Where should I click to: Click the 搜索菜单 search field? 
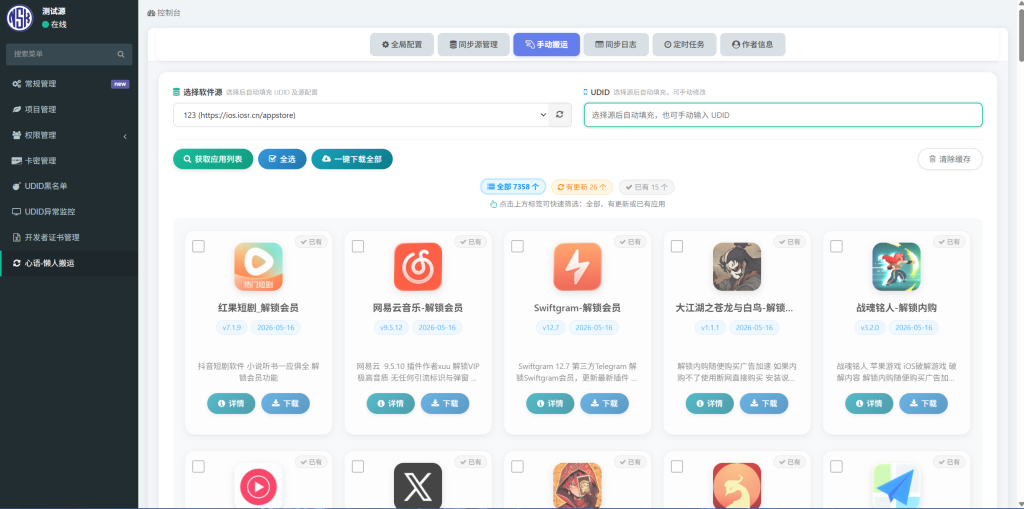(x=69, y=54)
